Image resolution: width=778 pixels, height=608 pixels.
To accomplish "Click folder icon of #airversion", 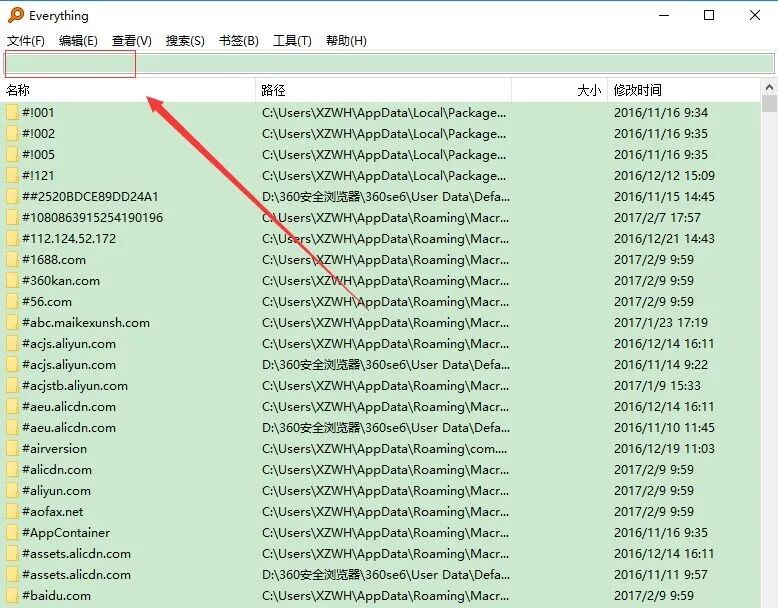I will coord(12,449).
